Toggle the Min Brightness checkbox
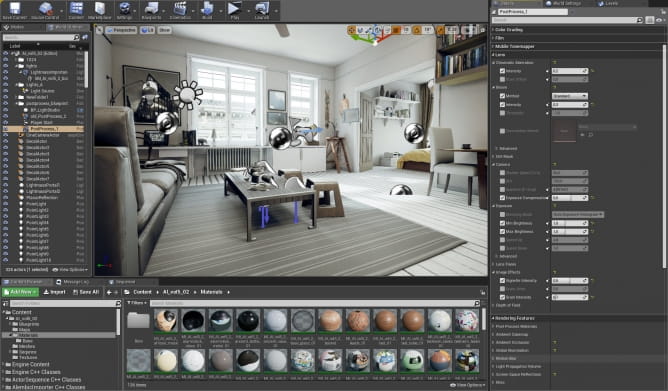 (502, 223)
